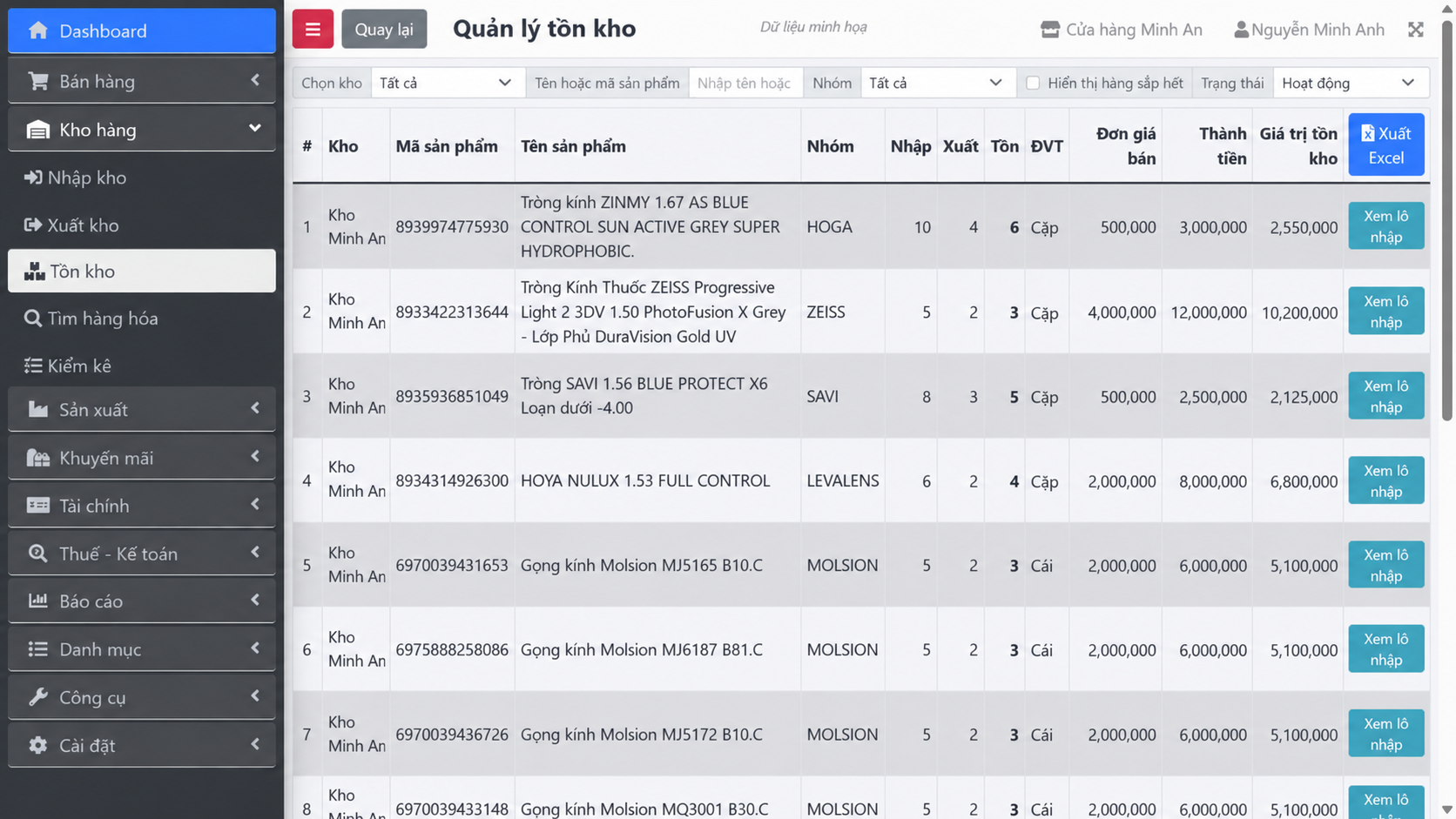Viewport: 1456px width, 819px height.
Task: Open Kiểm kê checklist item
Action: [x=142, y=366]
